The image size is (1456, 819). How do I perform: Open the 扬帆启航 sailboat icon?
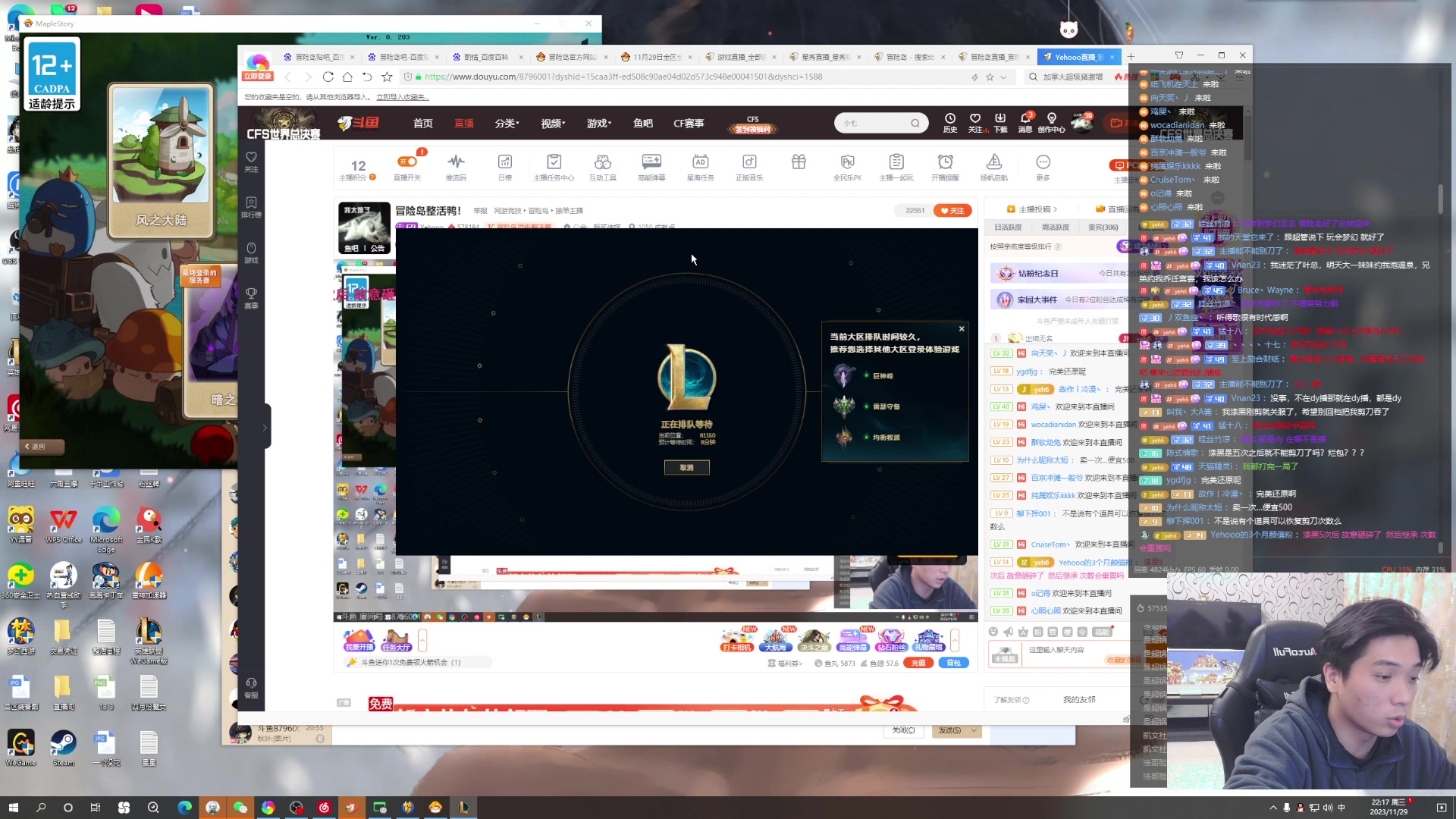994,167
